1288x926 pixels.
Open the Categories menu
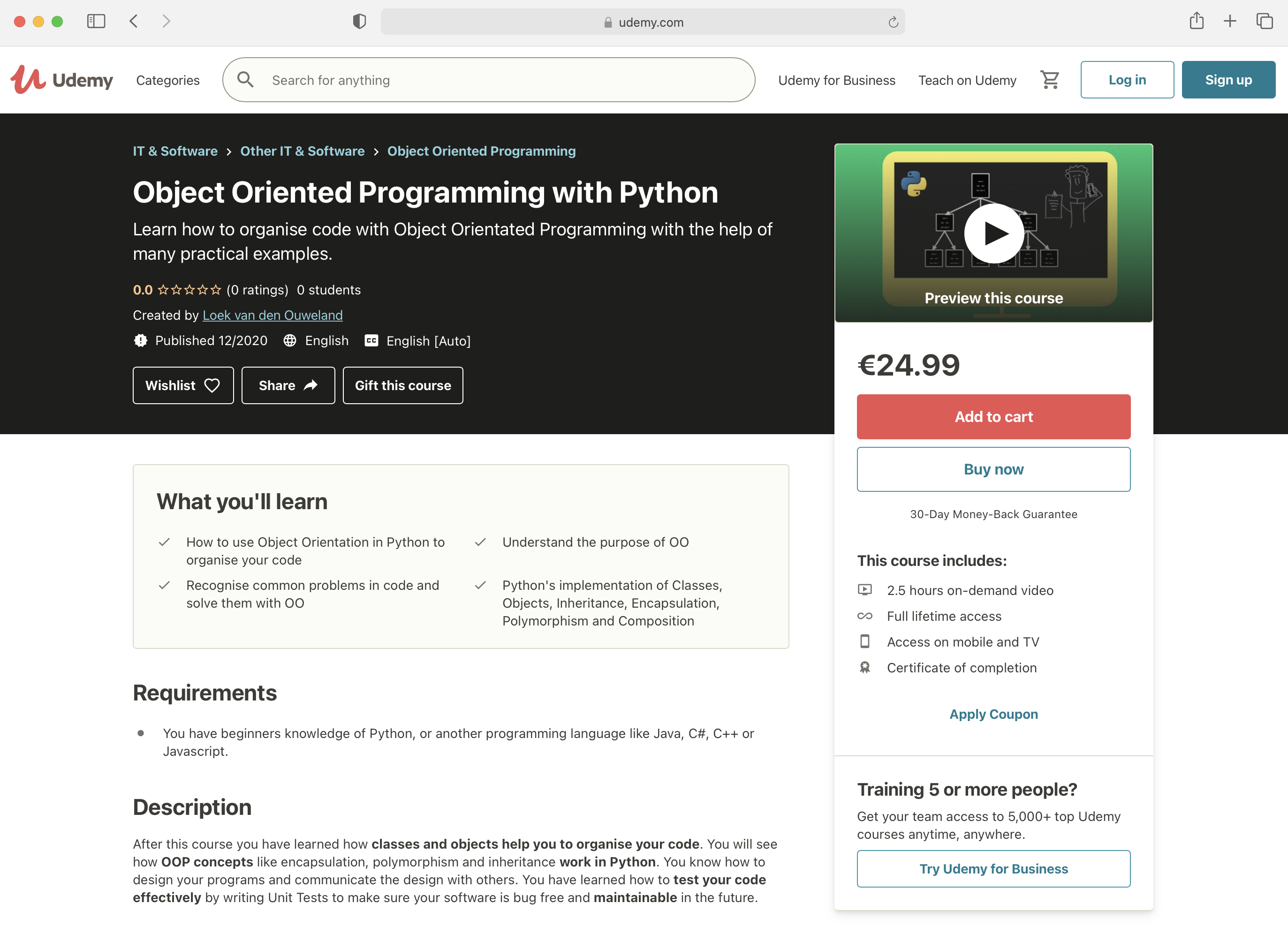point(167,80)
